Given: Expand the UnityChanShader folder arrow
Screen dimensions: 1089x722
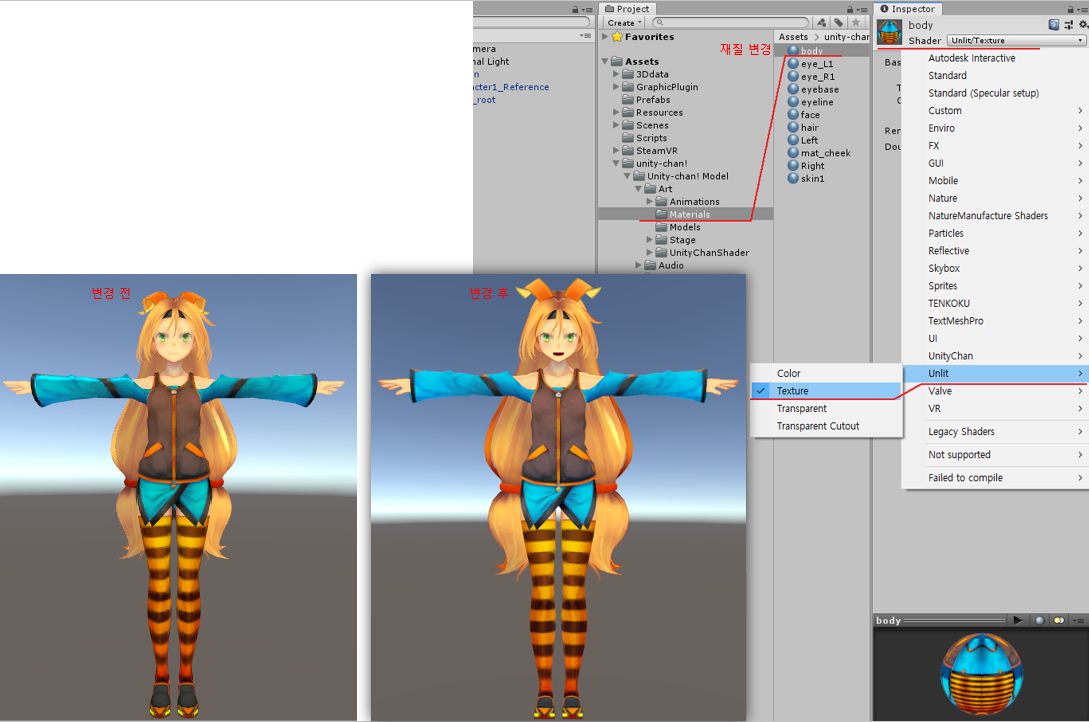Looking at the screenshot, I should [x=649, y=253].
